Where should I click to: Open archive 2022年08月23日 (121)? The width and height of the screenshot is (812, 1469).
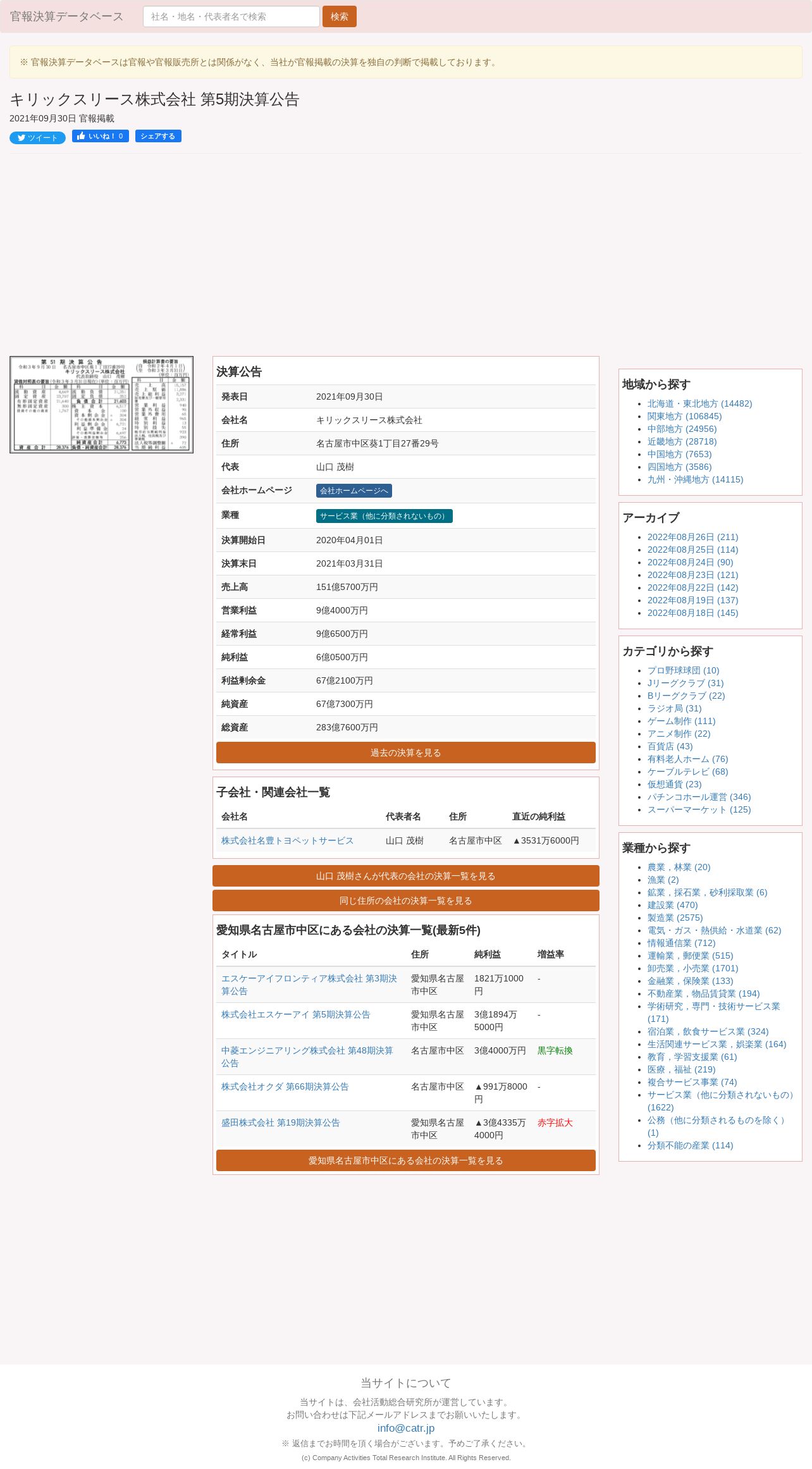[693, 575]
